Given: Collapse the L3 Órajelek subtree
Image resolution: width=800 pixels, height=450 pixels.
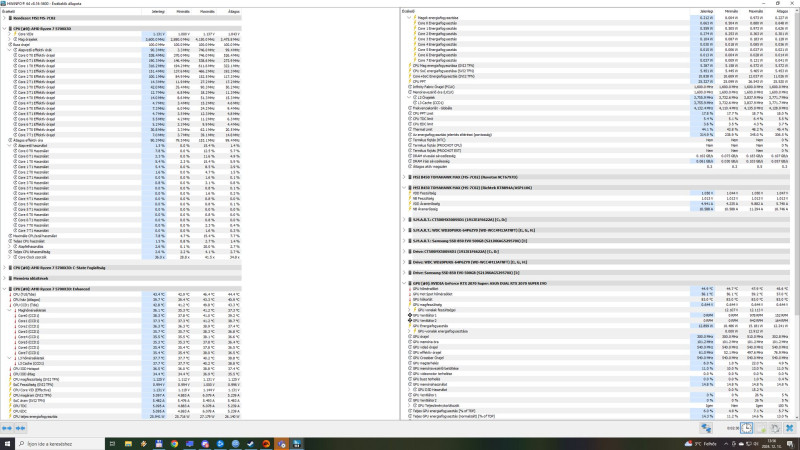Looking at the screenshot, I should 409,97.
